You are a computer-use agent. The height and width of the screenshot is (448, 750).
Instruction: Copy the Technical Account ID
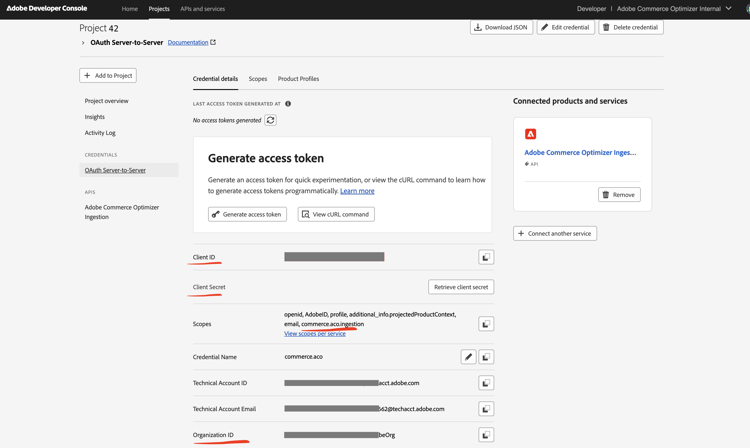coord(486,383)
